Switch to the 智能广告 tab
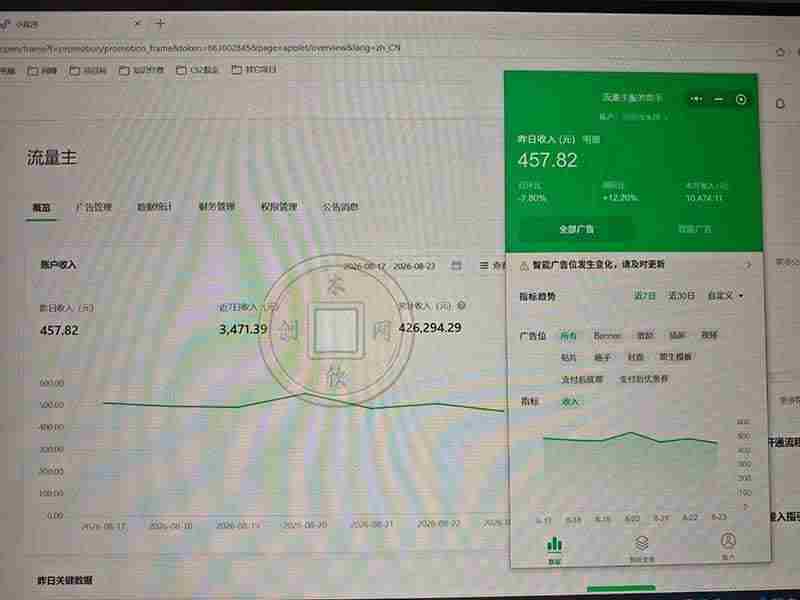The width and height of the screenshot is (800, 600). point(694,229)
